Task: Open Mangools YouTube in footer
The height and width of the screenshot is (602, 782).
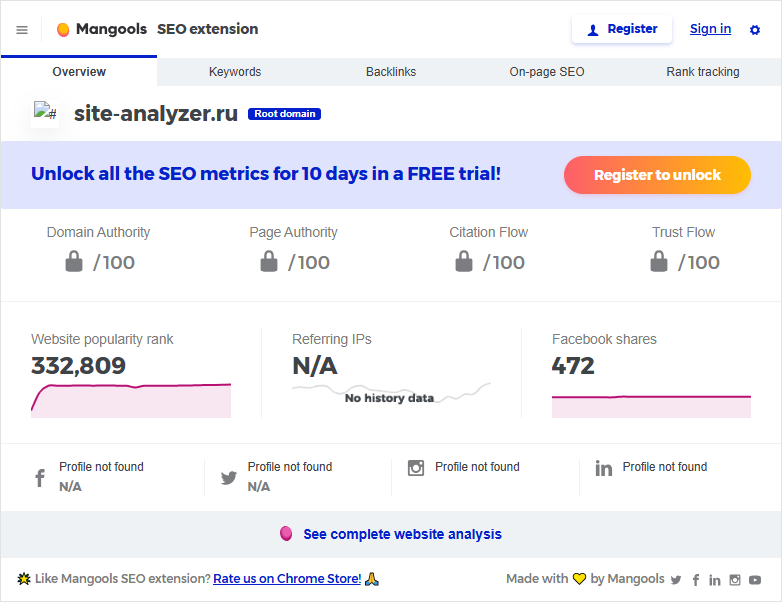Action: click(x=755, y=580)
